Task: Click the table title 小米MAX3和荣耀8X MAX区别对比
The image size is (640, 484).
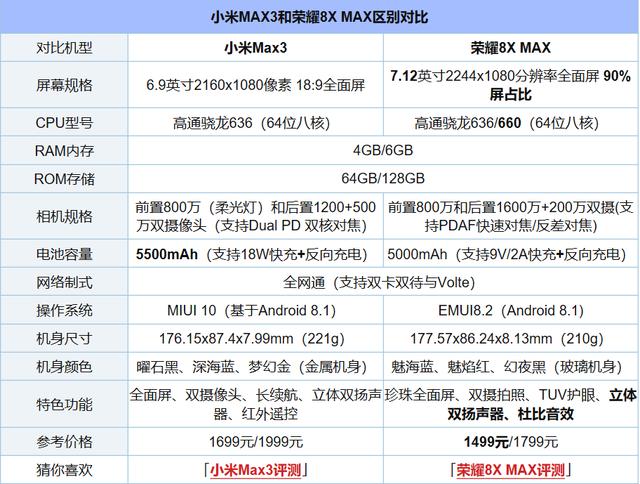Action: point(320,17)
